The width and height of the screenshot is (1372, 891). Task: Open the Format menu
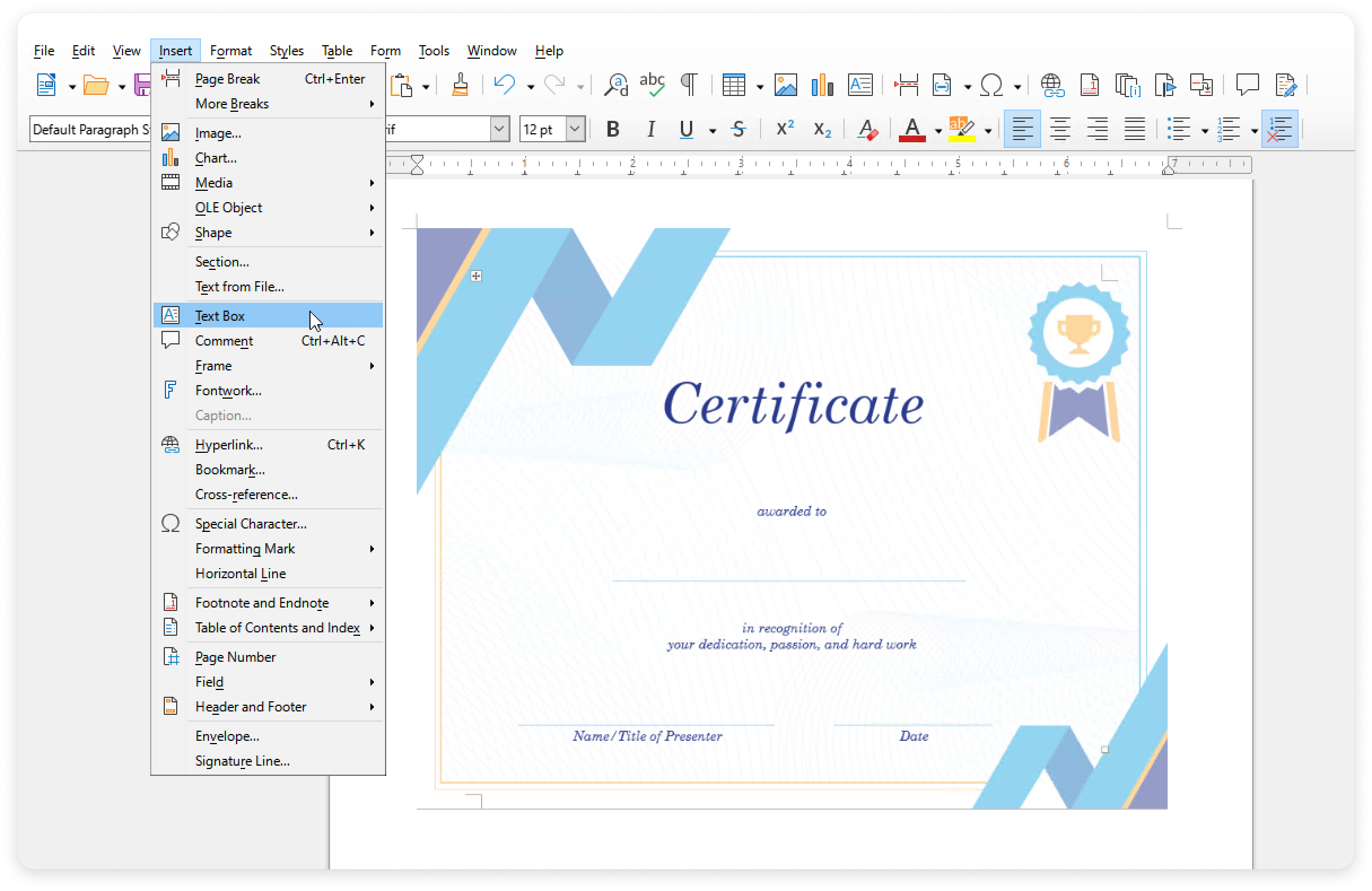coord(230,51)
